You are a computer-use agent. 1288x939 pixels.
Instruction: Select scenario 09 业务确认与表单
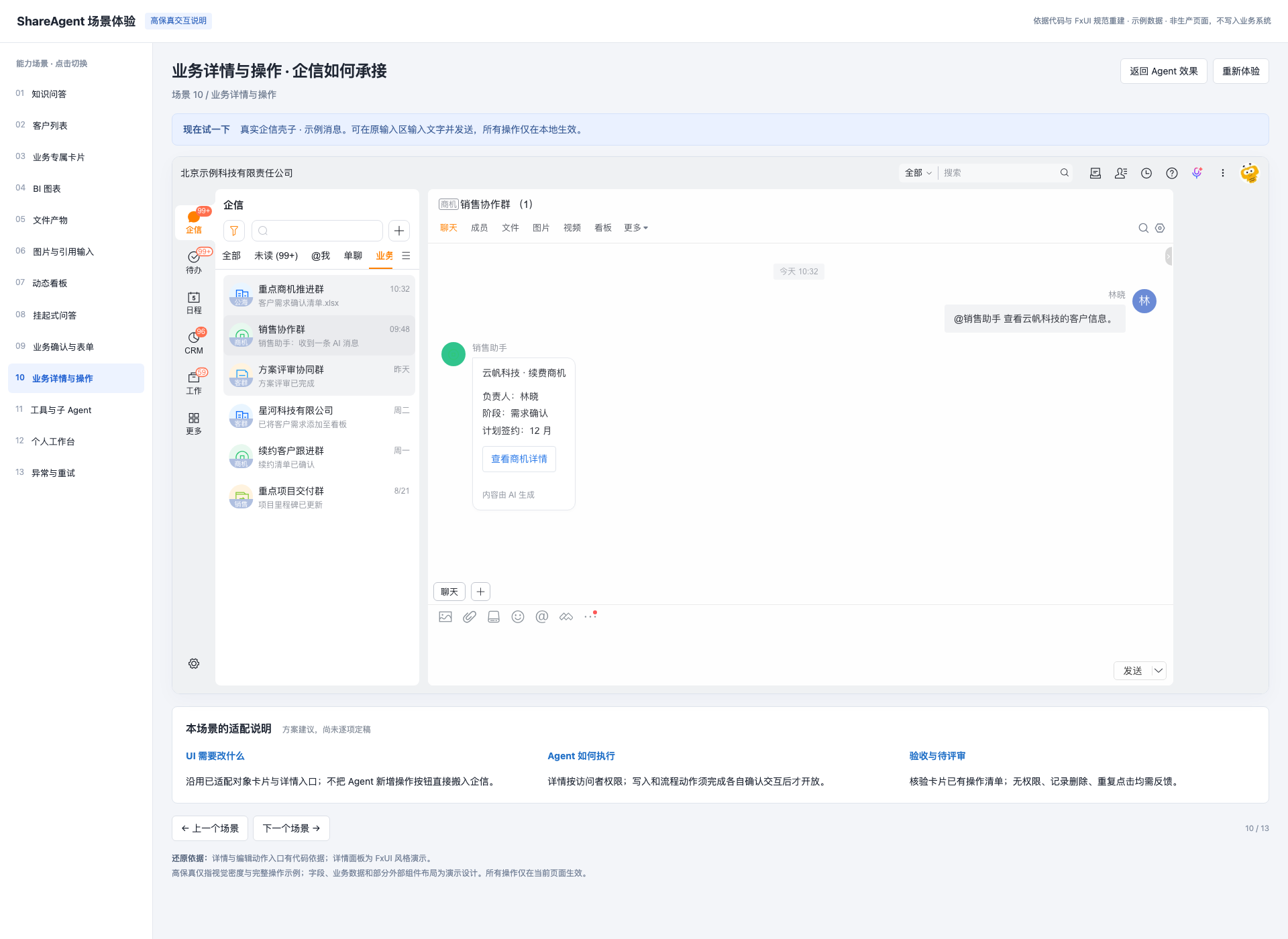(x=76, y=347)
